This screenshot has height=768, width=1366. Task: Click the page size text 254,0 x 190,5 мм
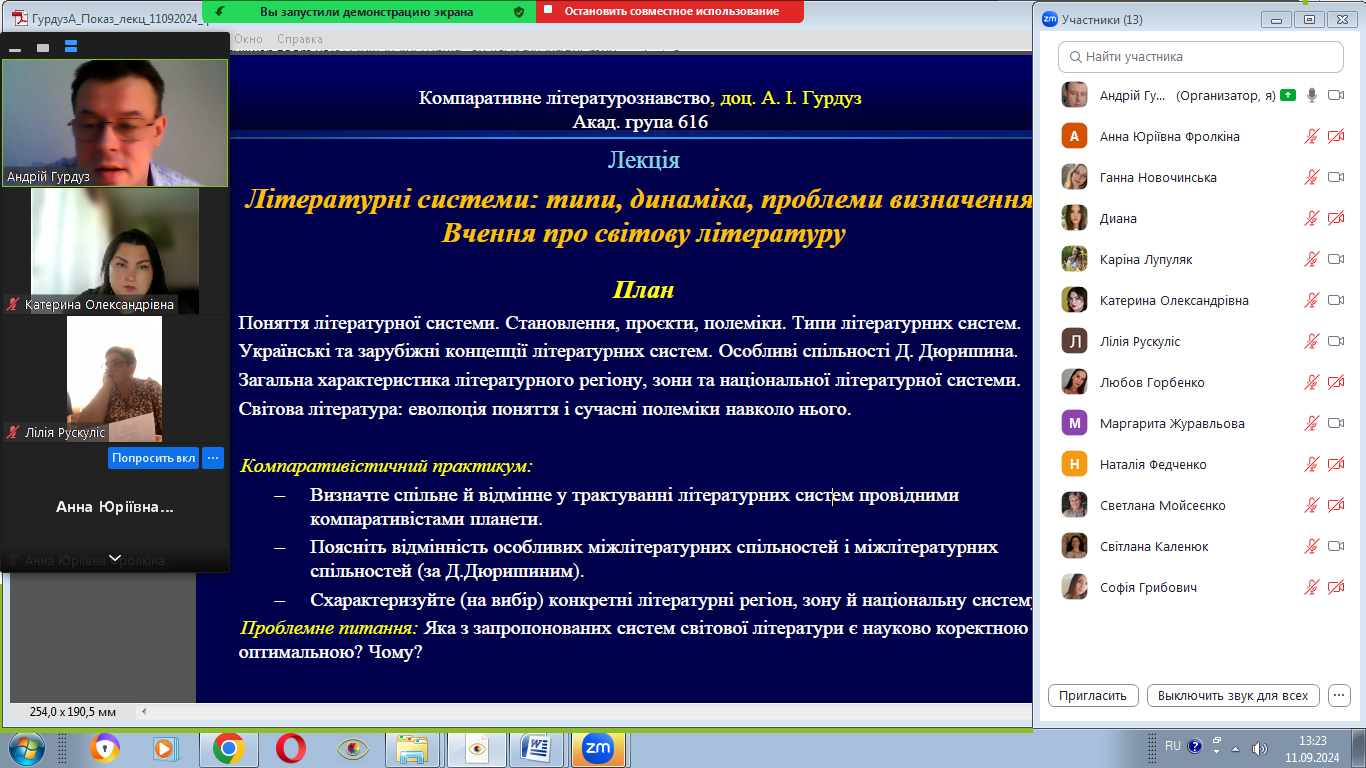pos(73,712)
